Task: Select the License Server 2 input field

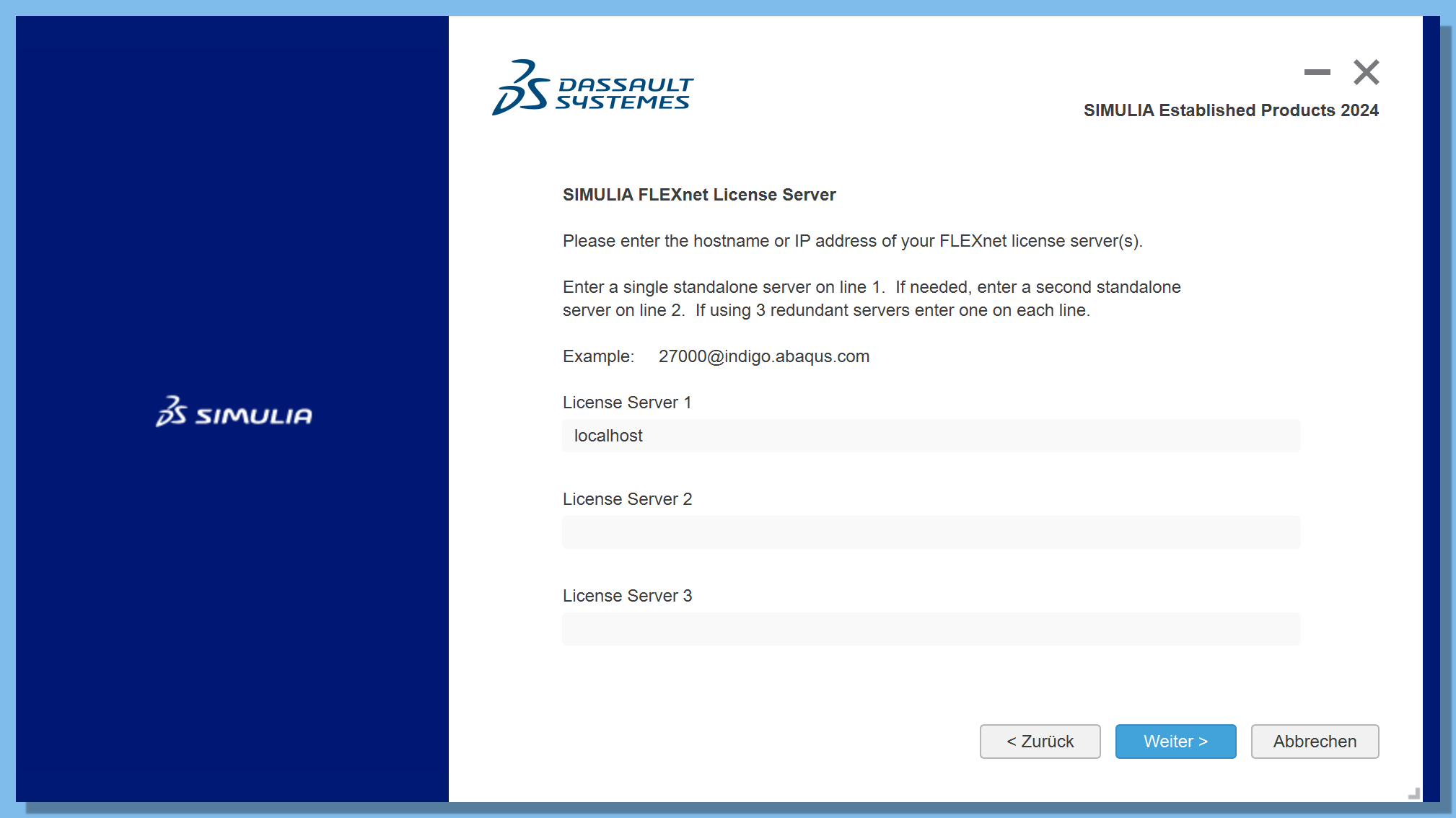Action: pyautogui.click(x=931, y=532)
